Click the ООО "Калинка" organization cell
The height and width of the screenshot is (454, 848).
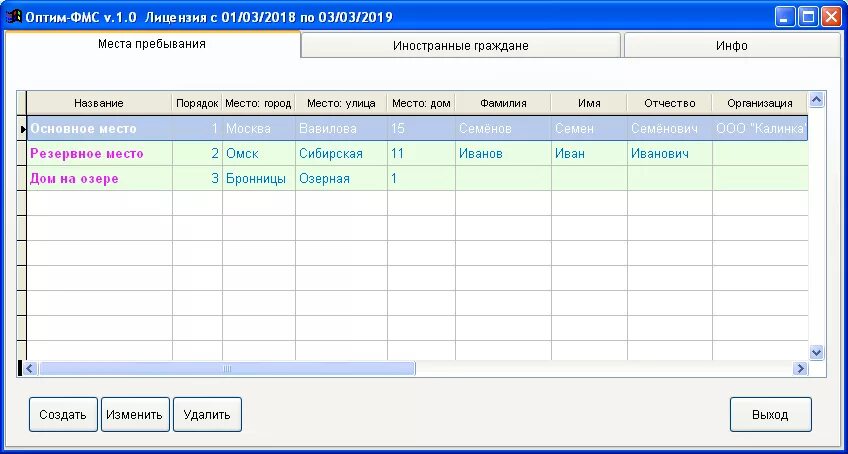point(760,129)
